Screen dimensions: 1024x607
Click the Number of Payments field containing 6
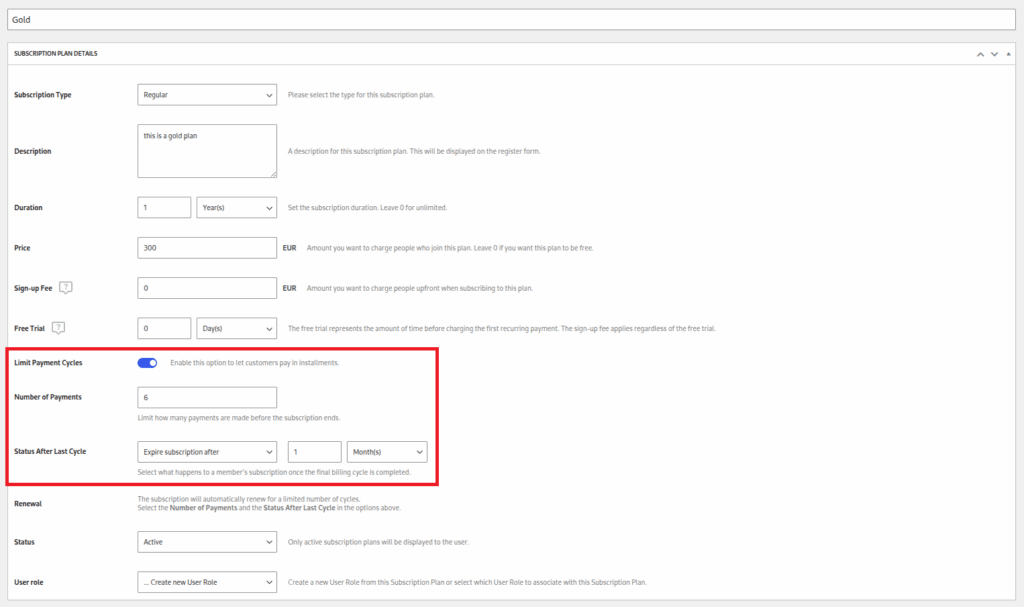(x=207, y=397)
